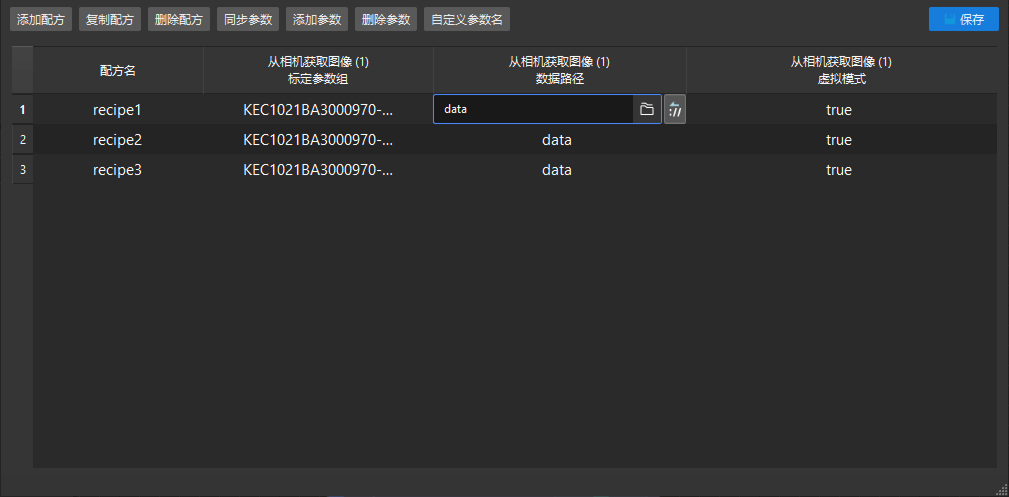The width and height of the screenshot is (1009, 497).
Task: Click the 虚拟模式 column header
Action: pyautogui.click(x=841, y=70)
